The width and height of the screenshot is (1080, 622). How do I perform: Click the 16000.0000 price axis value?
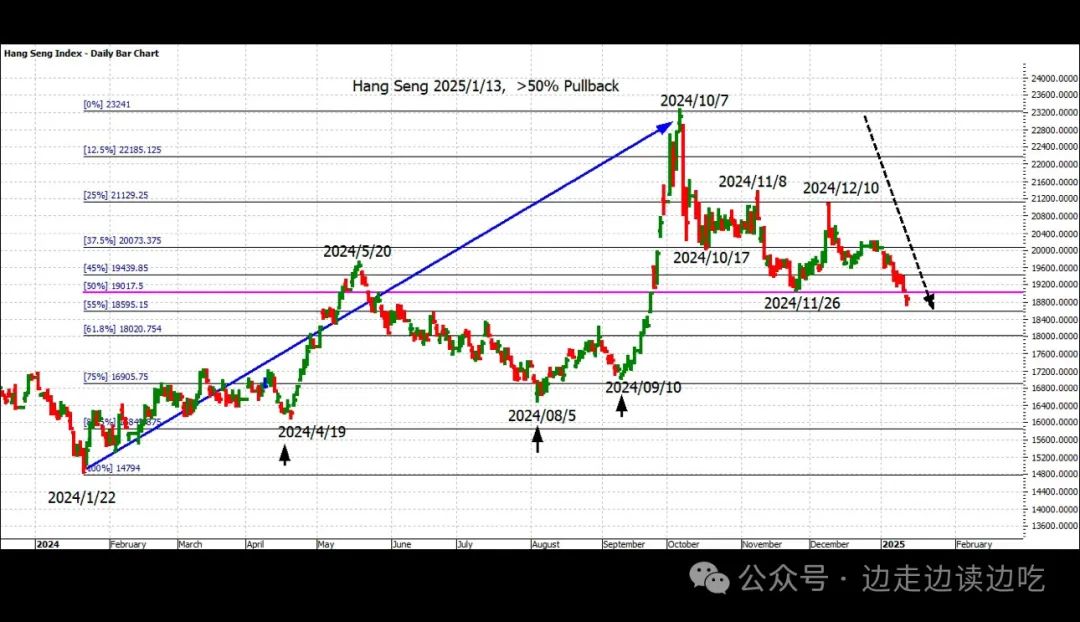click(x=1055, y=423)
